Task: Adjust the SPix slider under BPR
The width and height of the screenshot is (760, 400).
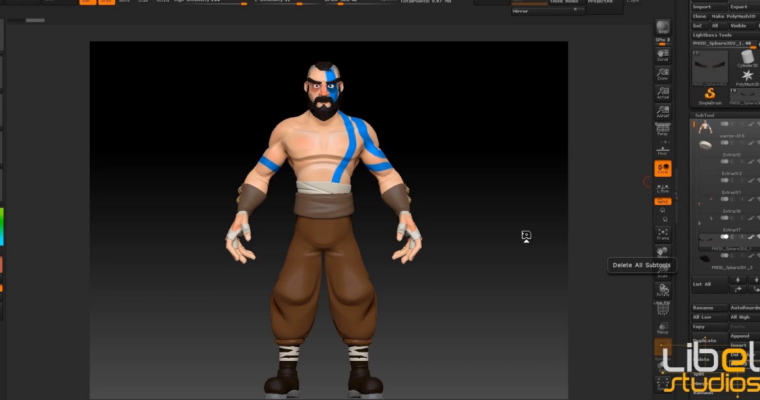Action: (663, 41)
